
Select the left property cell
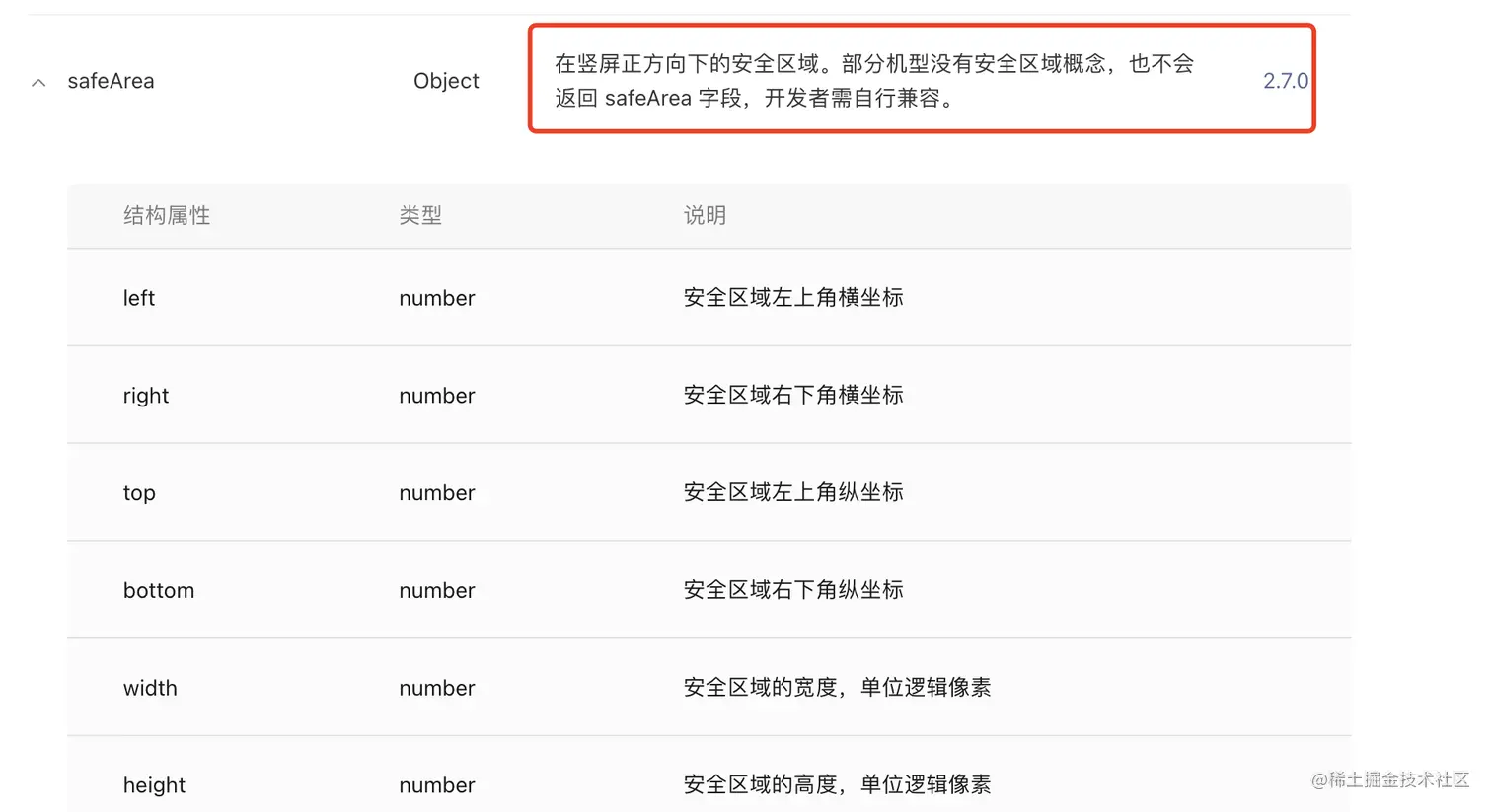coord(139,298)
